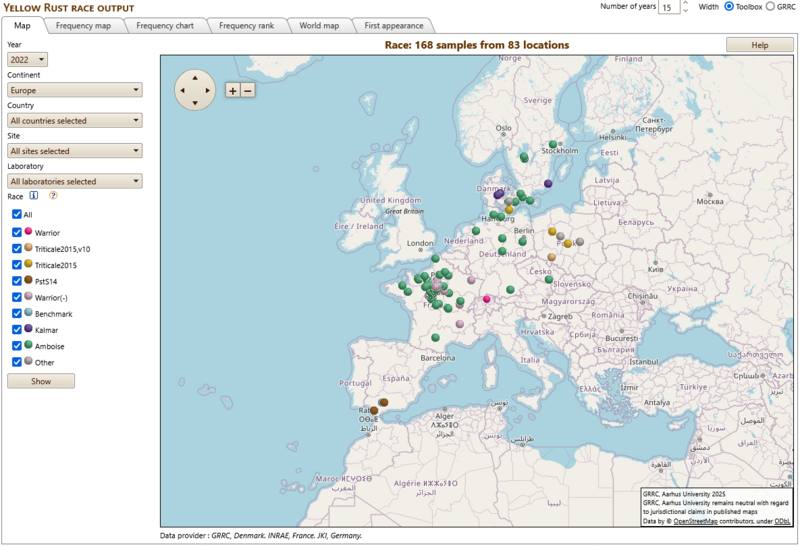
Task: Toggle the Amboise race checkbox
Action: [x=17, y=345]
